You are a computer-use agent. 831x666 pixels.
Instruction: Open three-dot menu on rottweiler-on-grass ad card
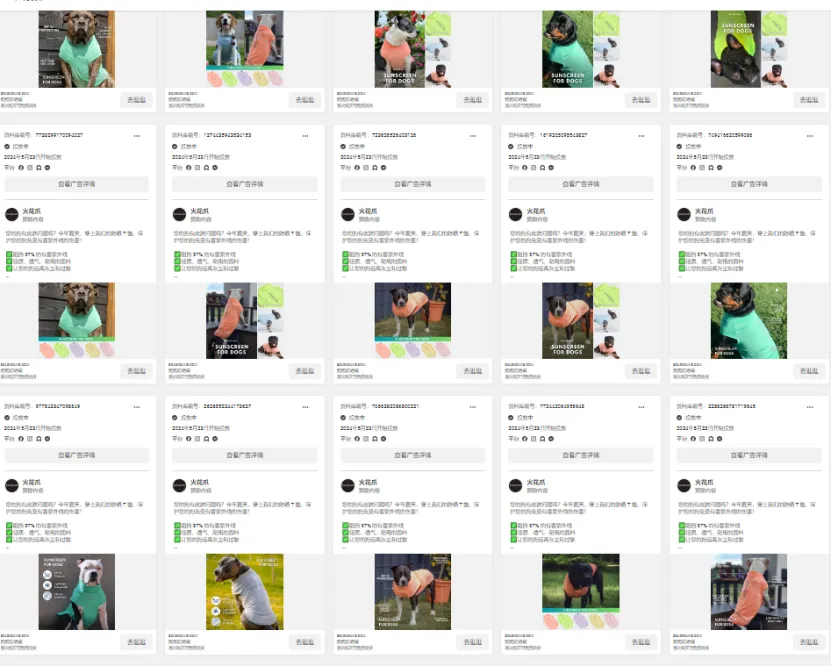pos(810,136)
